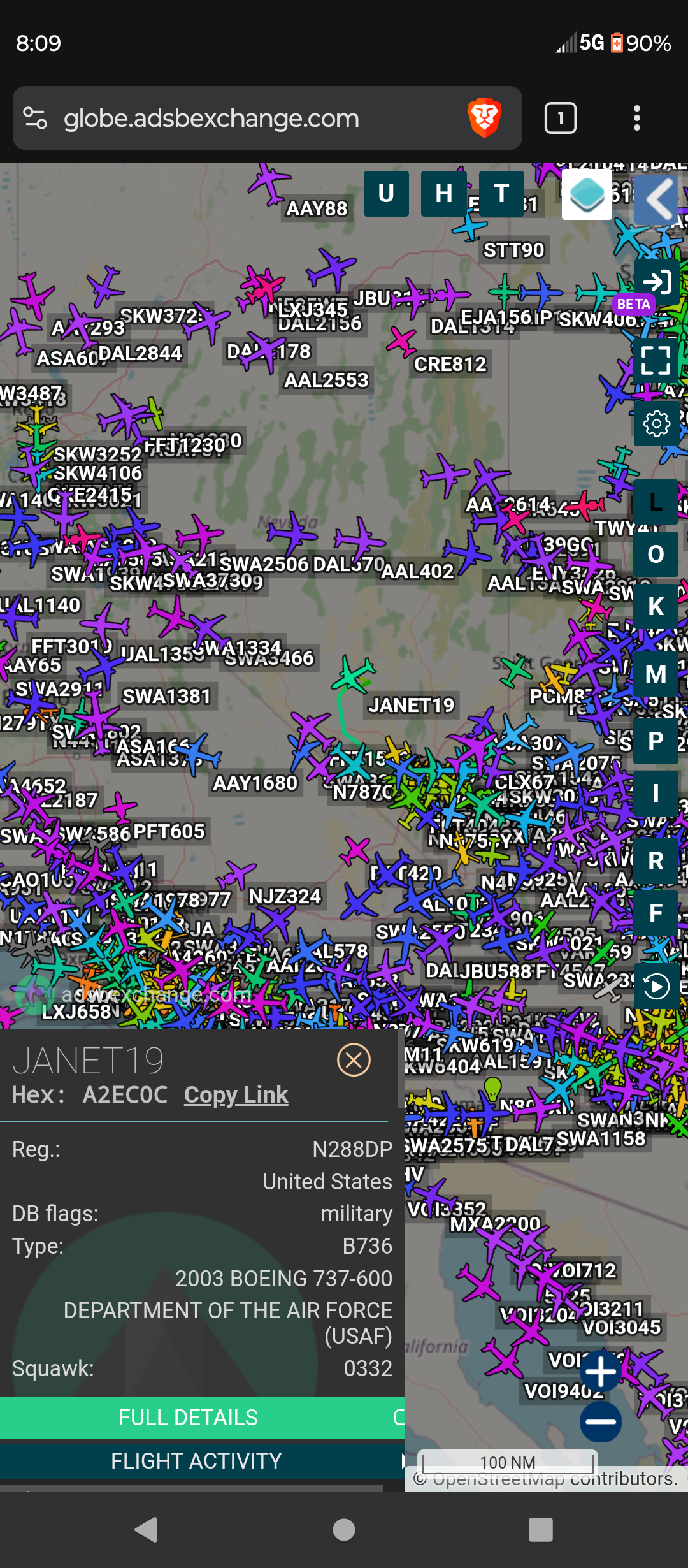Screen dimensions: 688x1568
Task: Tap the browser address bar URL
Action: [x=211, y=119]
